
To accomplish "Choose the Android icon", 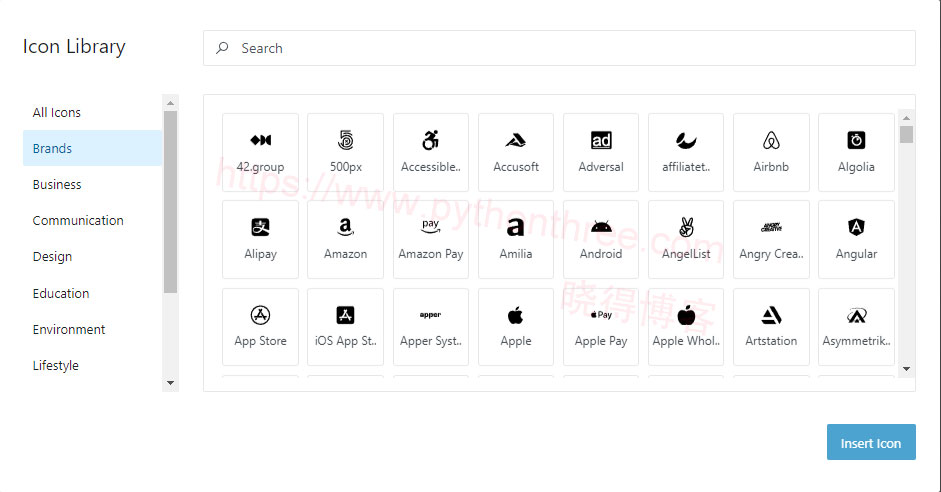I will pyautogui.click(x=601, y=239).
